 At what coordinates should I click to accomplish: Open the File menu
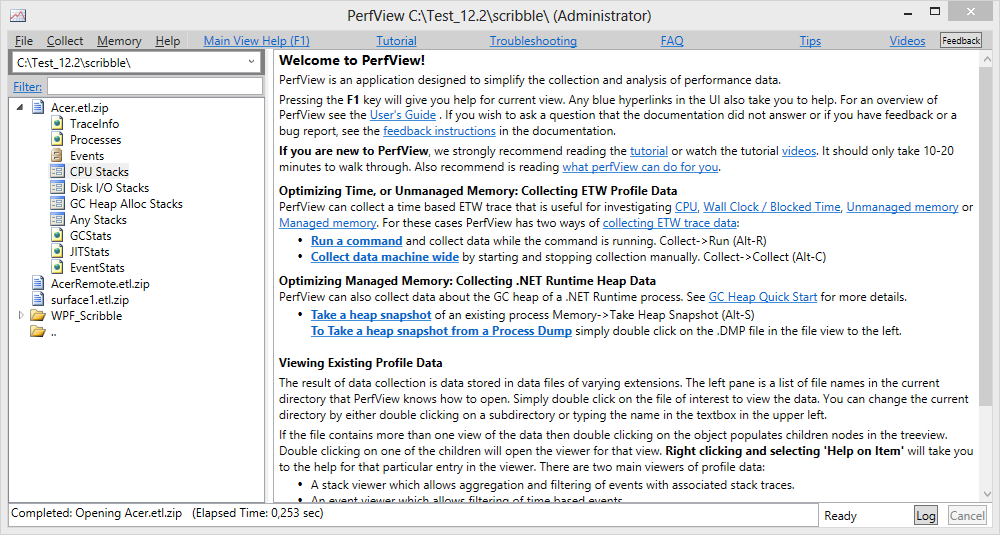24,41
